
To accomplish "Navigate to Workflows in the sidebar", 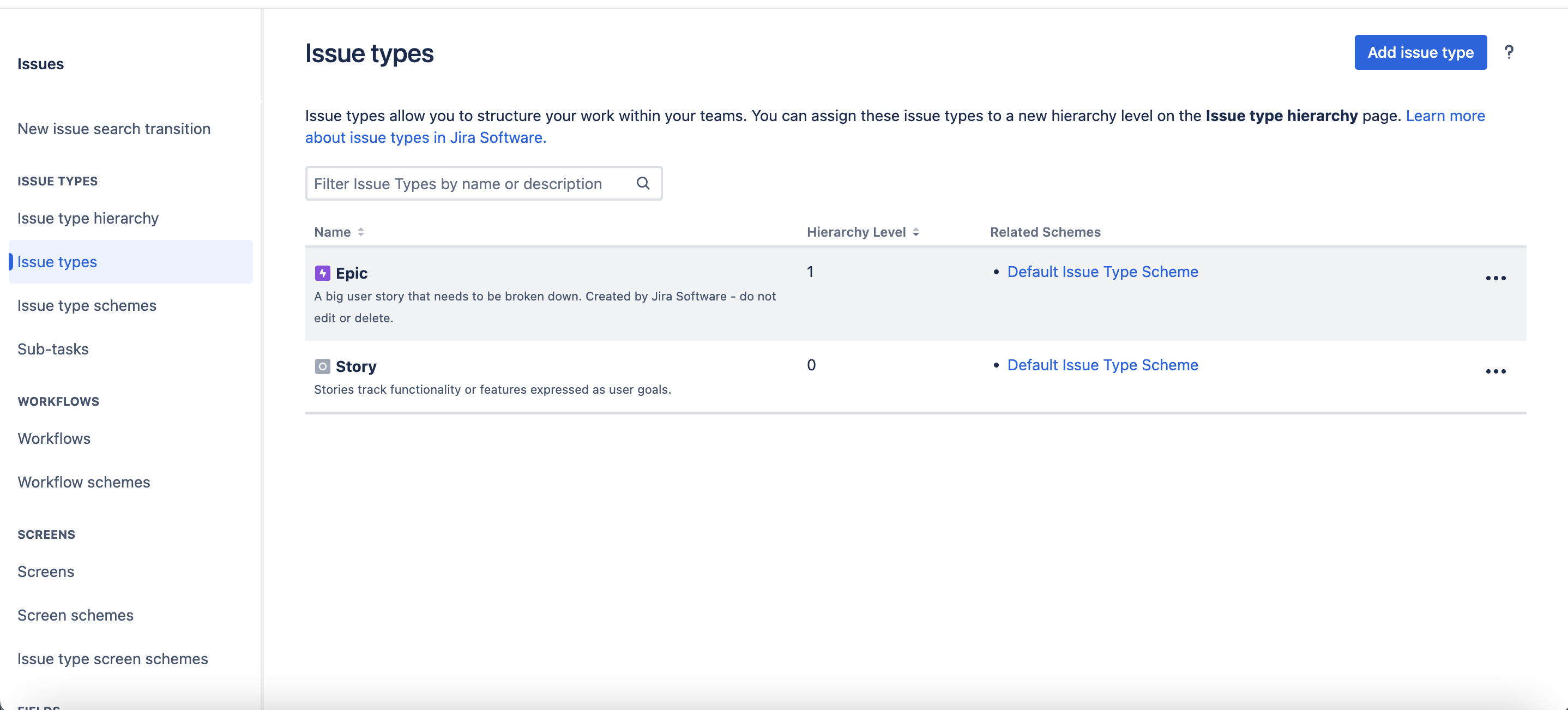I will [53, 438].
